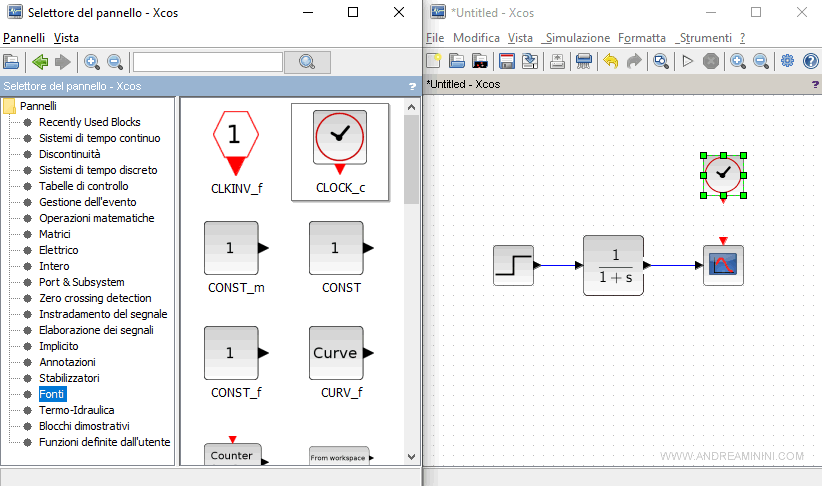Select the CONST_f block thumbnail

[x=236, y=362]
